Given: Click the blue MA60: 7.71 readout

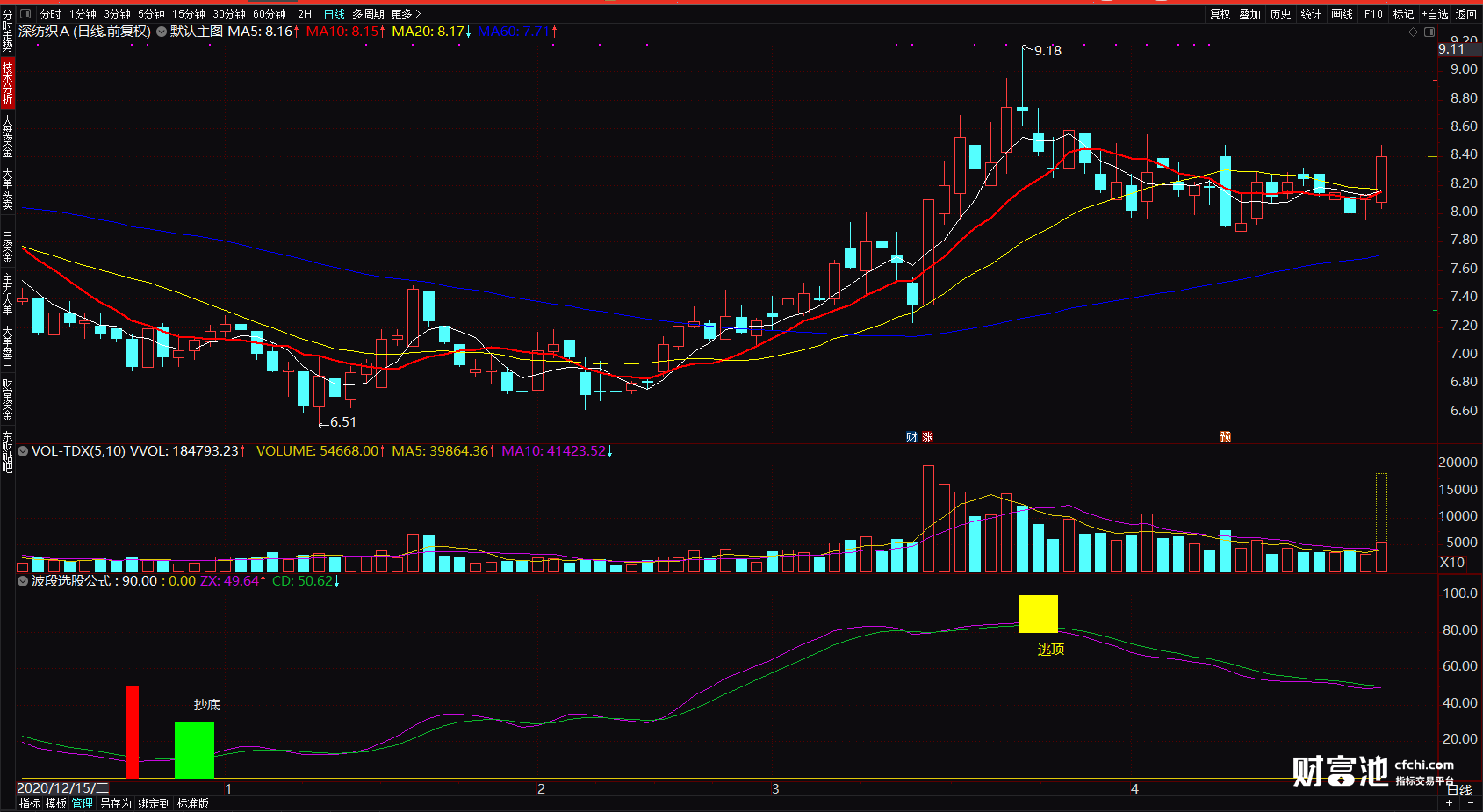Looking at the screenshot, I should pos(517,32).
